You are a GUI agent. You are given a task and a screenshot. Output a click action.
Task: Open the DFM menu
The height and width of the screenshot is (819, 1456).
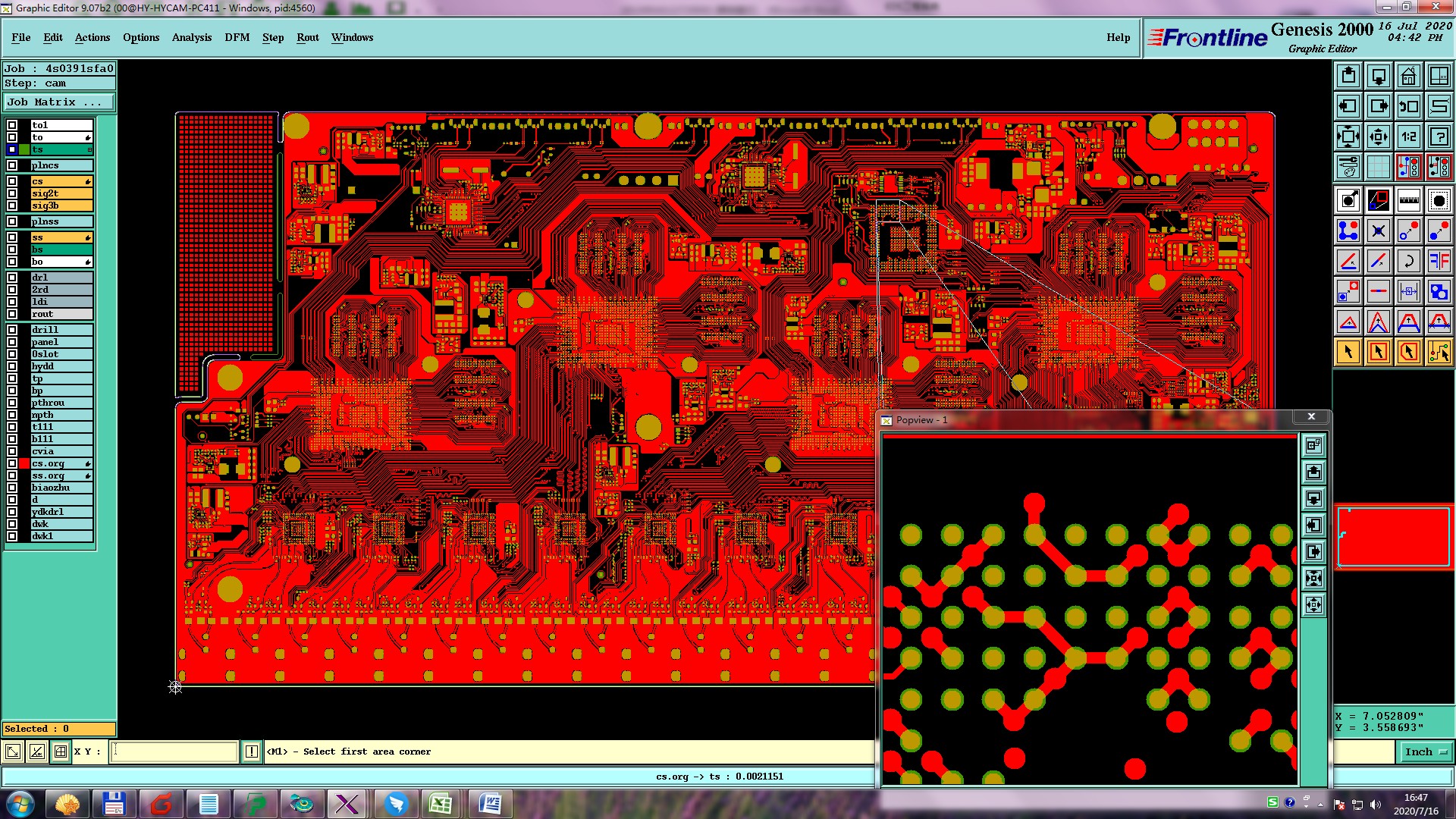237,37
